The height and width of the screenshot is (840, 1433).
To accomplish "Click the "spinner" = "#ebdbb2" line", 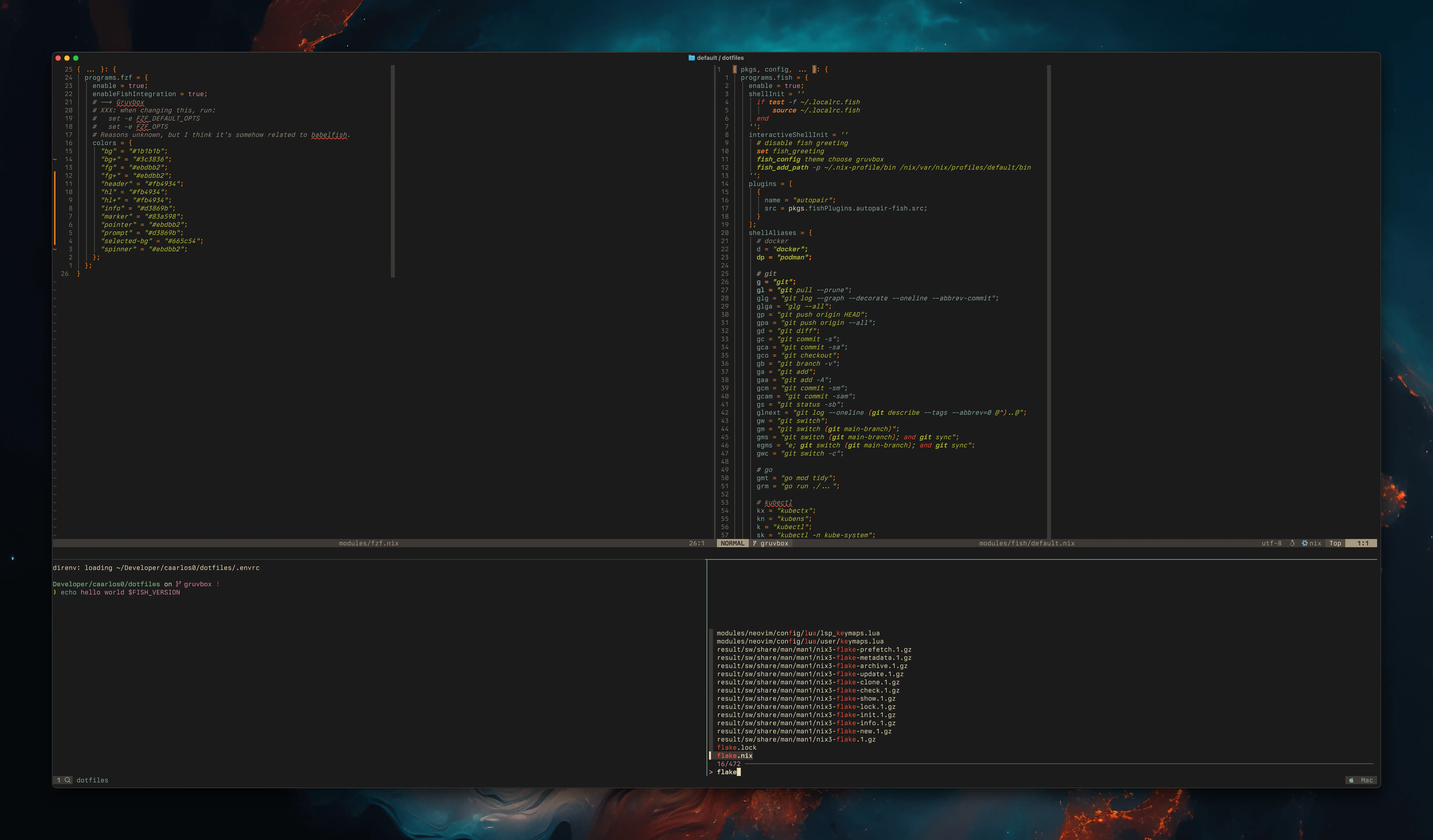I will [x=144, y=250].
